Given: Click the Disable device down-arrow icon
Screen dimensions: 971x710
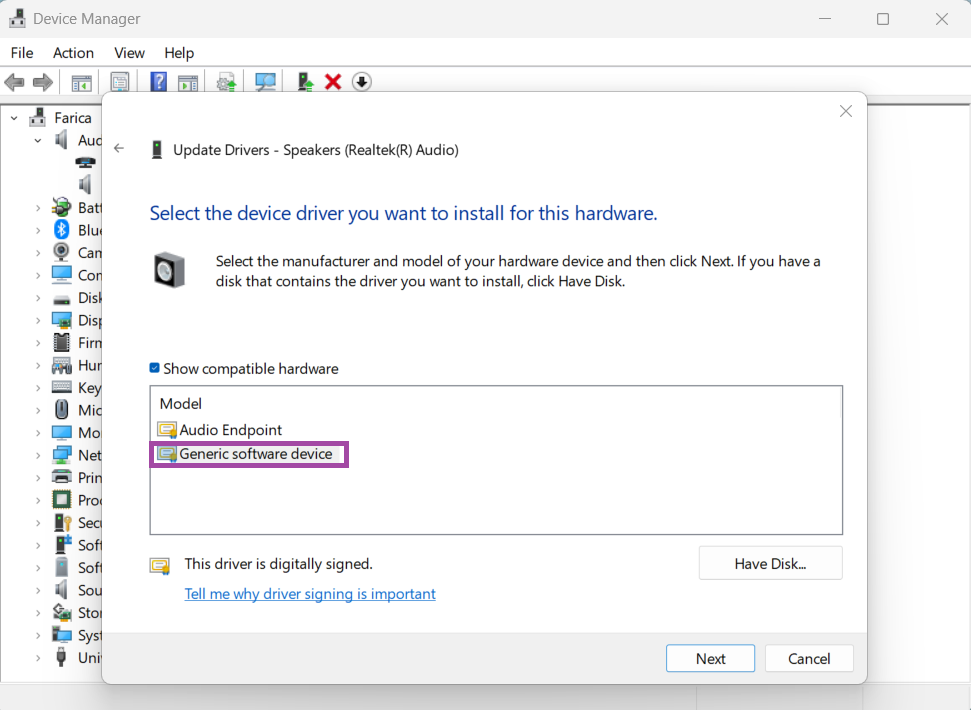Looking at the screenshot, I should pyautogui.click(x=361, y=82).
